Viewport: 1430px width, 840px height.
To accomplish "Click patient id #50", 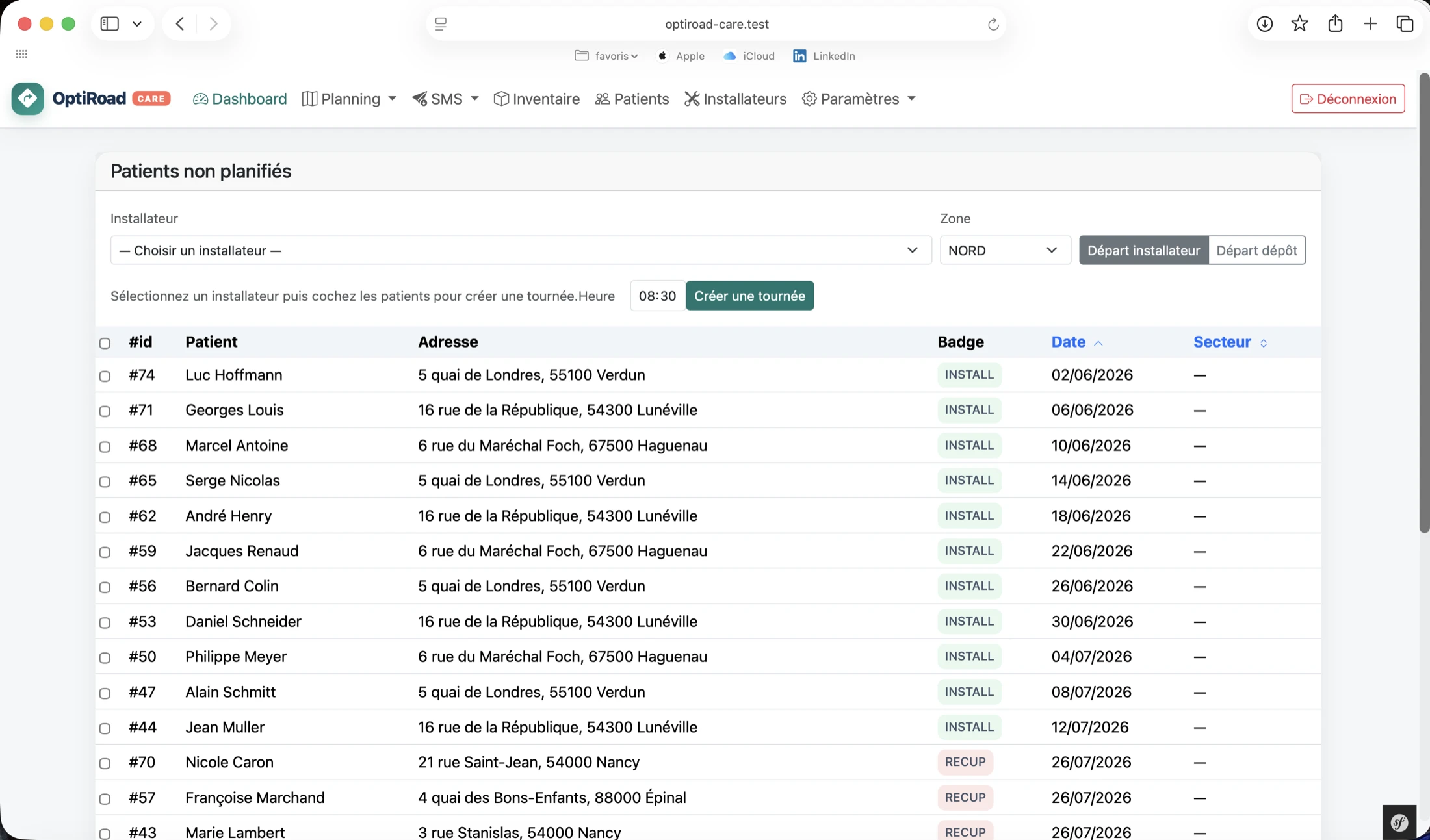I will [142, 657].
